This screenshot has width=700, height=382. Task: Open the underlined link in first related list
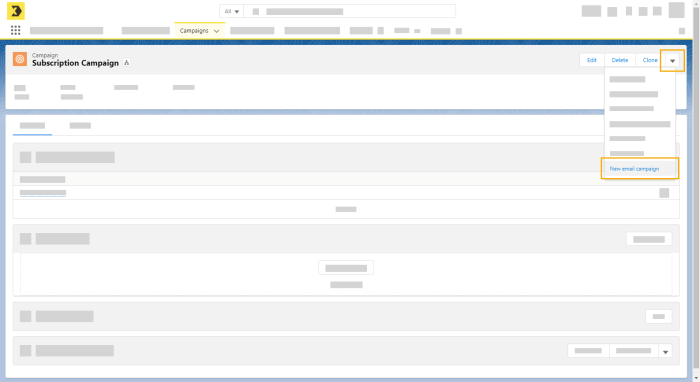[43, 193]
